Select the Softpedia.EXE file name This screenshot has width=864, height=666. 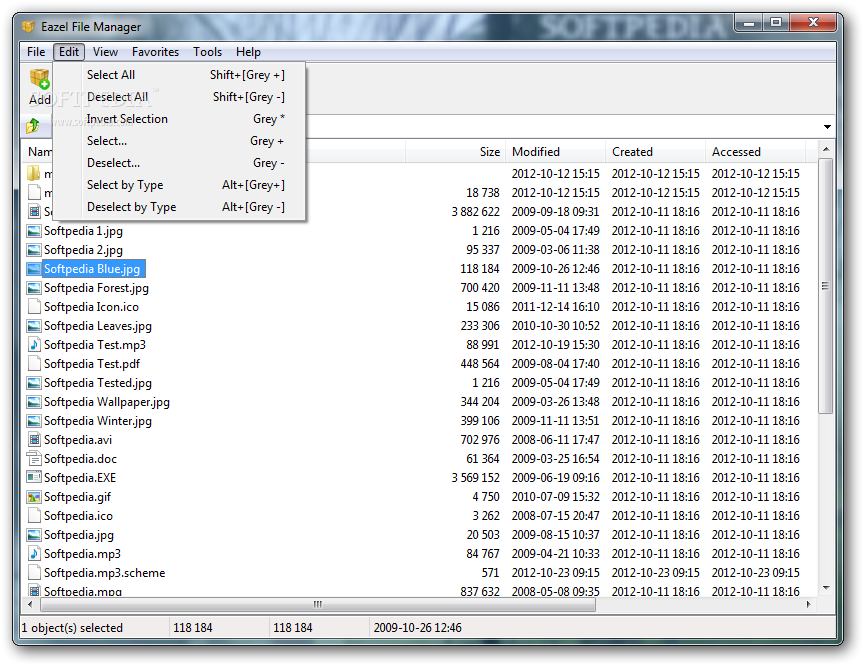point(80,478)
